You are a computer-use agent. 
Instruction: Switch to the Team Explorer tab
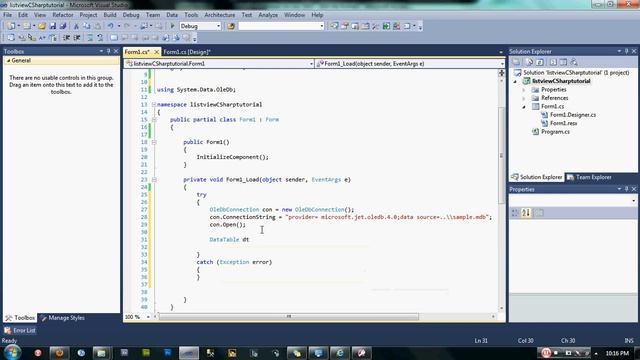[589, 177]
